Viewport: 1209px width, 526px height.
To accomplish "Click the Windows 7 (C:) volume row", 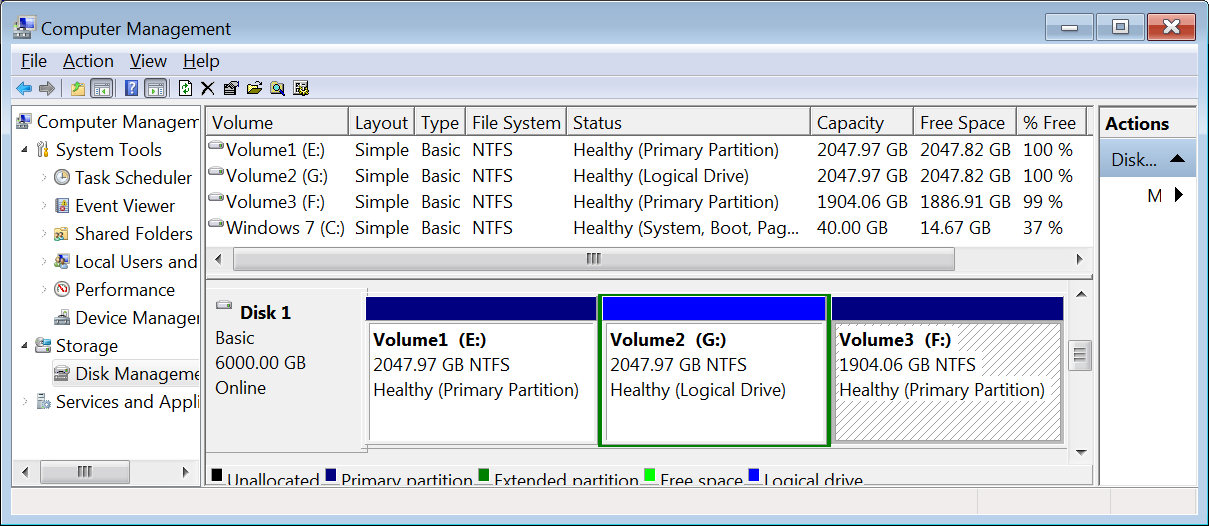I will click(285, 228).
